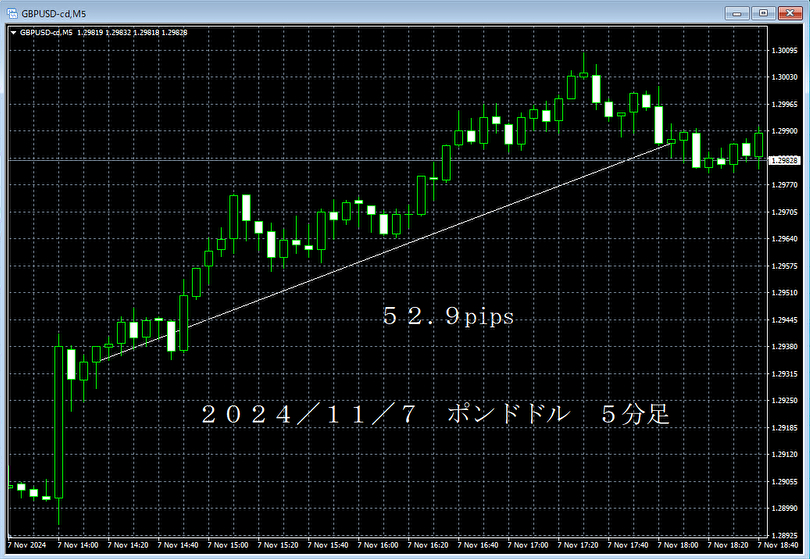
Task: Select the 52.9pips text label
Action: pos(447,317)
